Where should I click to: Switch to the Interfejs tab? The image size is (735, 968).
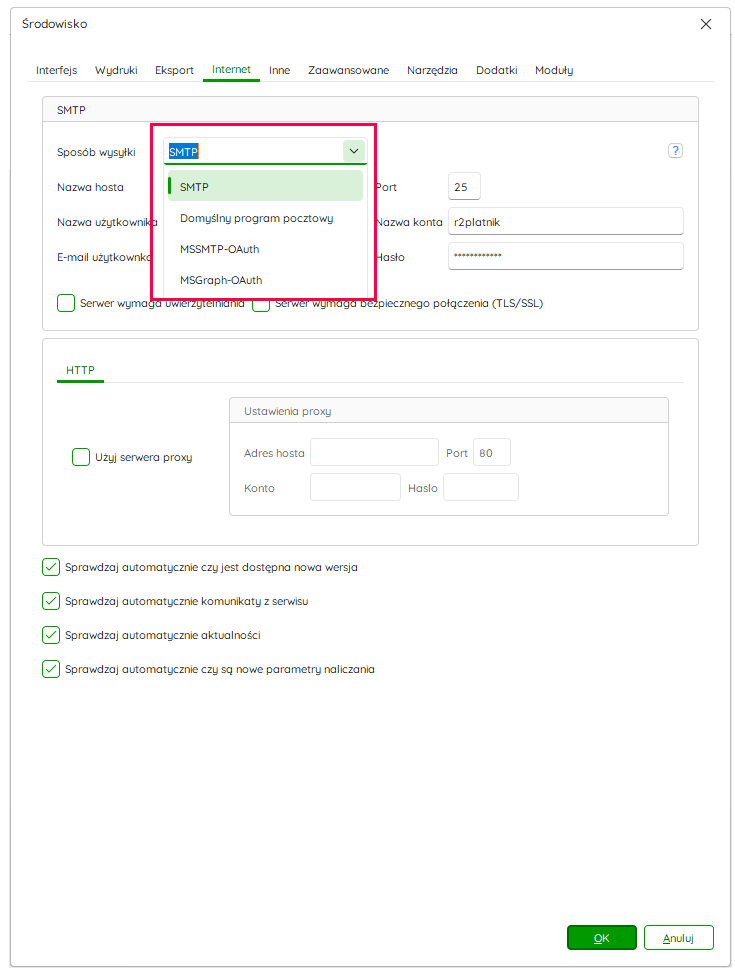coord(56,70)
